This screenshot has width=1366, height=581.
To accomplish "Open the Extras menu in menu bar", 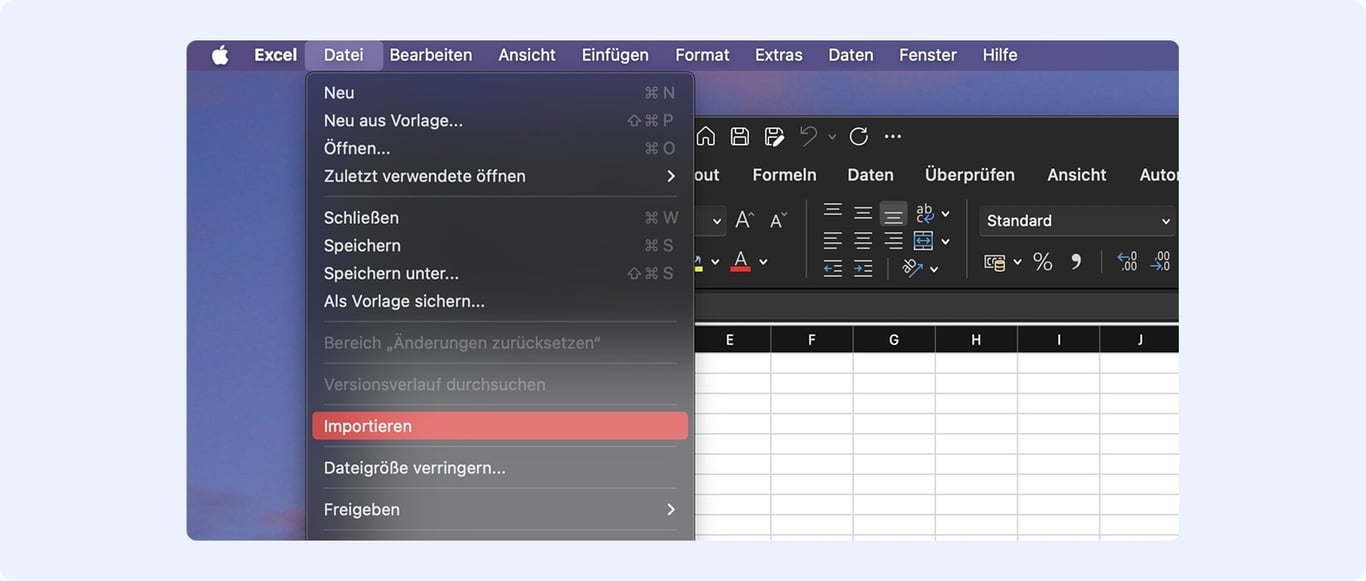I will coord(779,55).
